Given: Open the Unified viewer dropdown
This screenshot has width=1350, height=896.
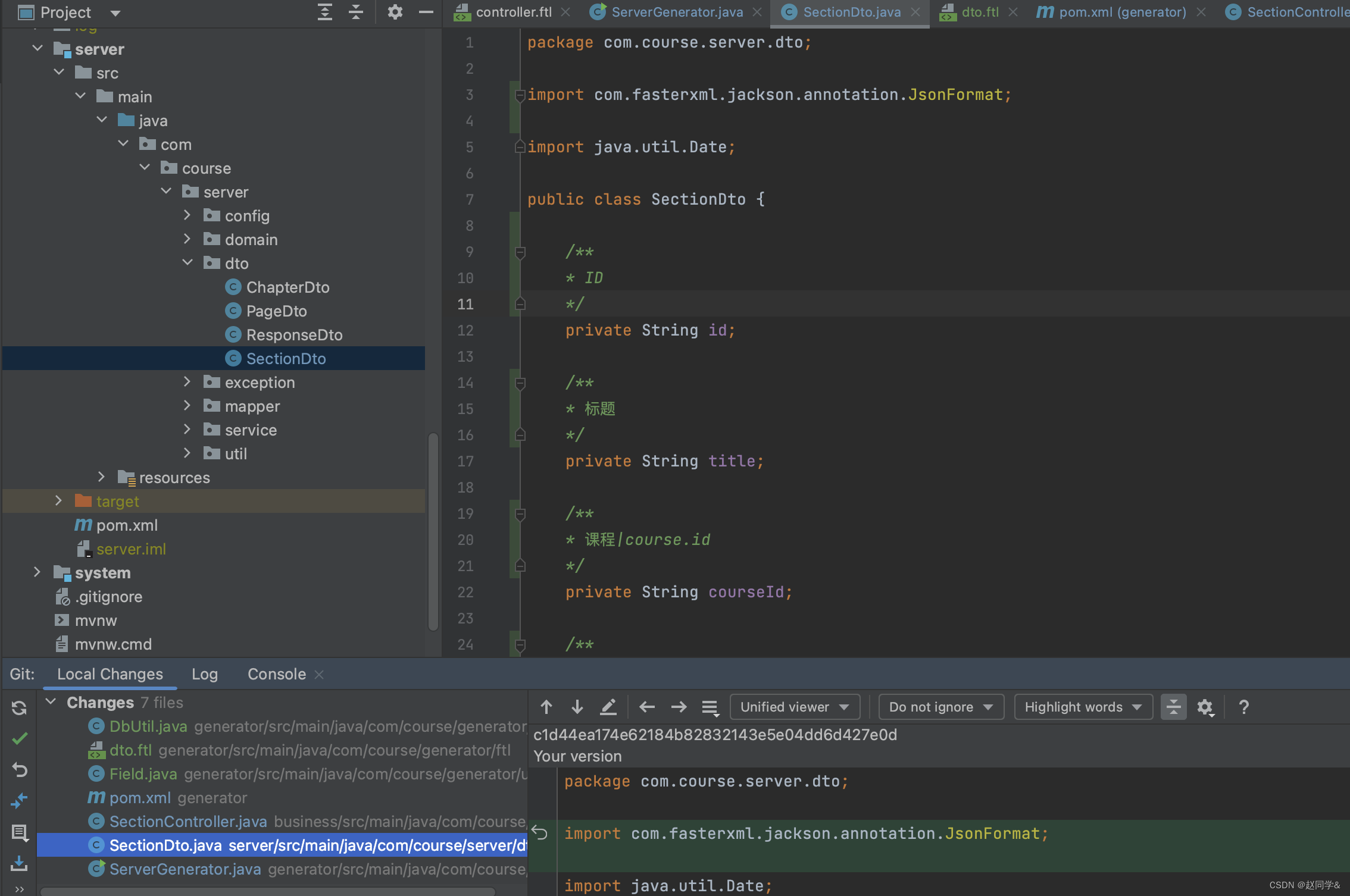Looking at the screenshot, I should tap(794, 707).
